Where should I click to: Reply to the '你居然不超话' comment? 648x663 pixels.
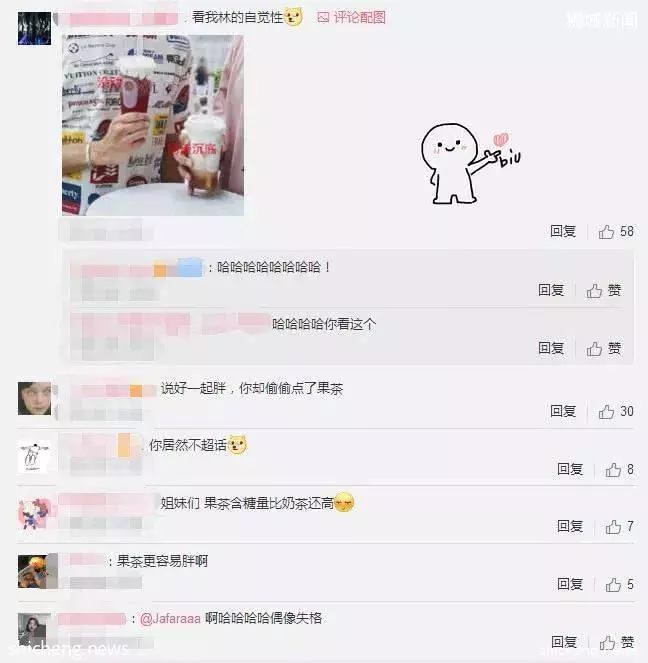point(570,469)
